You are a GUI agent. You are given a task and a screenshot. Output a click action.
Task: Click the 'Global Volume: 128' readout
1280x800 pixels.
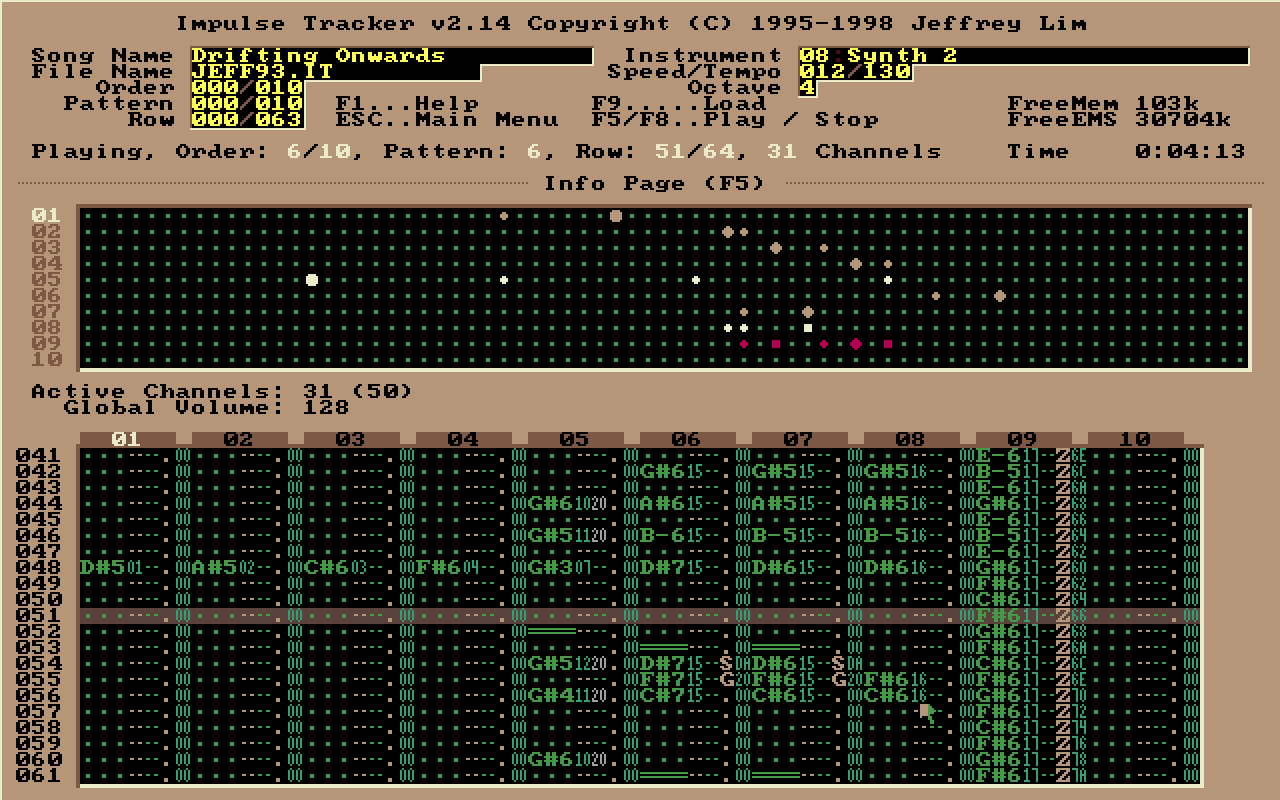click(x=207, y=408)
